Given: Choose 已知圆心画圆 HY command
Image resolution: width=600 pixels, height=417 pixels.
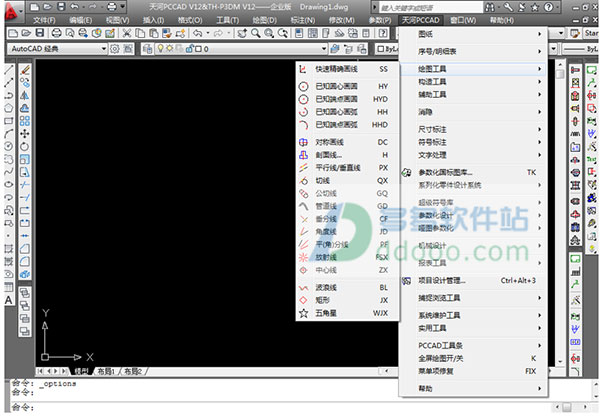Looking at the screenshot, I should pos(347,86).
